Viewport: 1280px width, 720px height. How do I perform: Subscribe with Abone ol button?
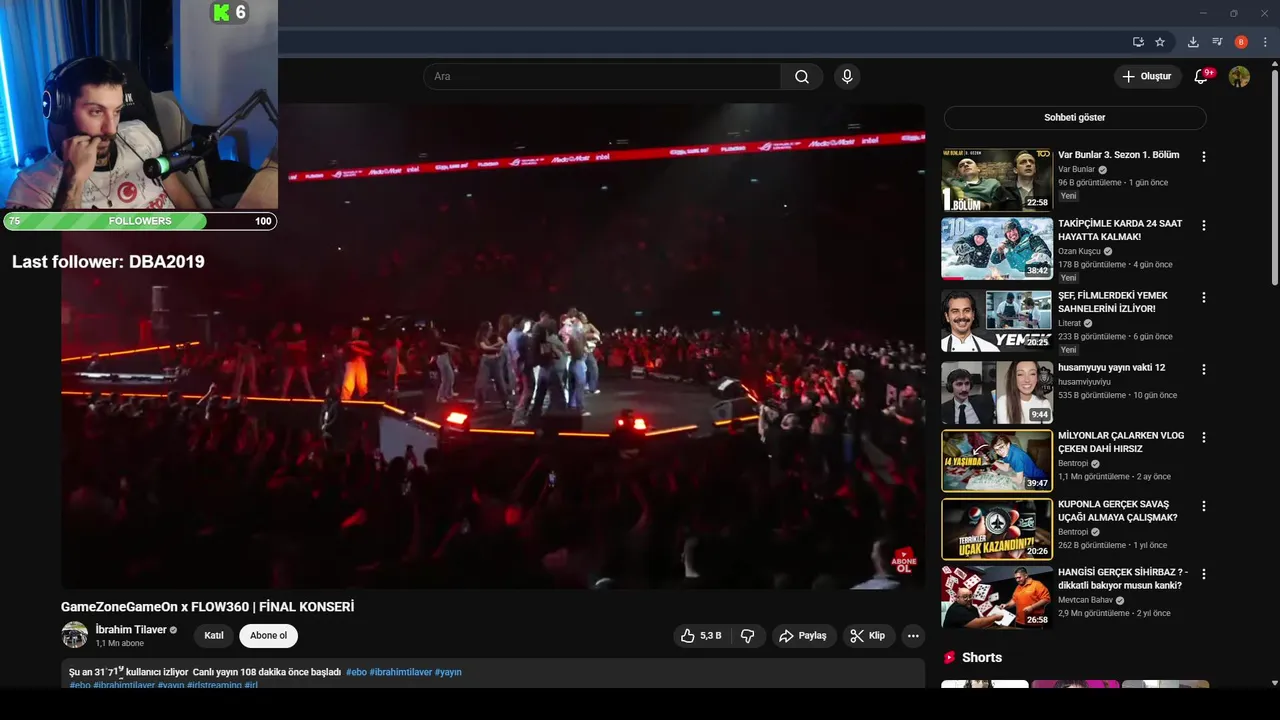point(268,636)
